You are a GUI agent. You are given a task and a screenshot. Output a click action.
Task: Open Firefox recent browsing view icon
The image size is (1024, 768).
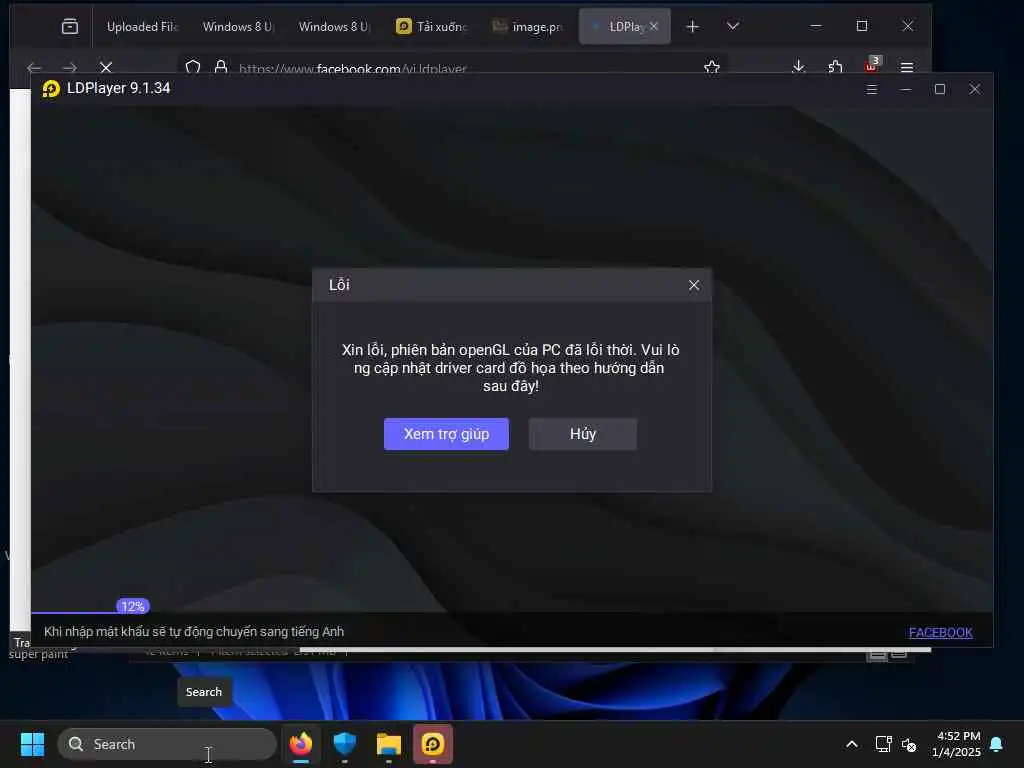[70, 27]
